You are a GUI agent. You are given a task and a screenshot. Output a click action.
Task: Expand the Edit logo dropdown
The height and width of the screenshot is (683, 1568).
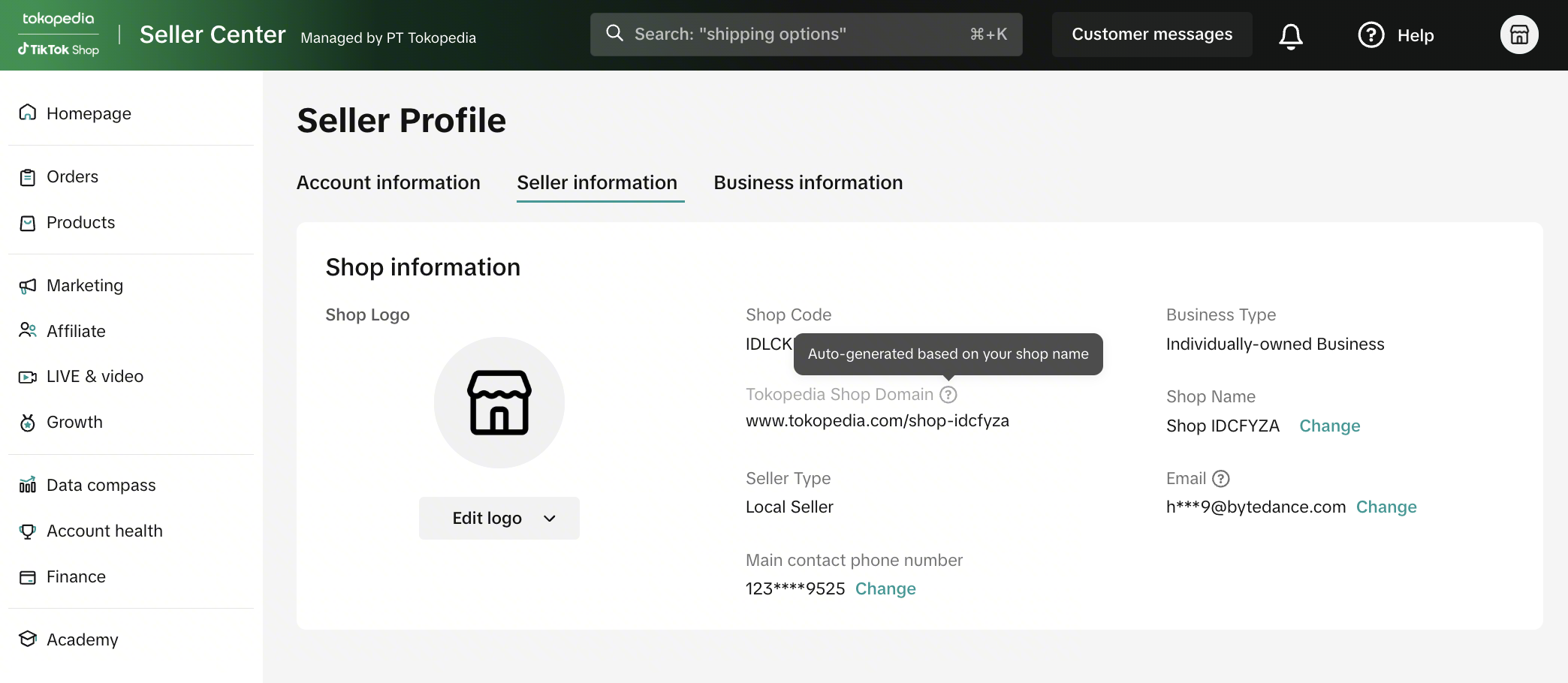coord(499,518)
